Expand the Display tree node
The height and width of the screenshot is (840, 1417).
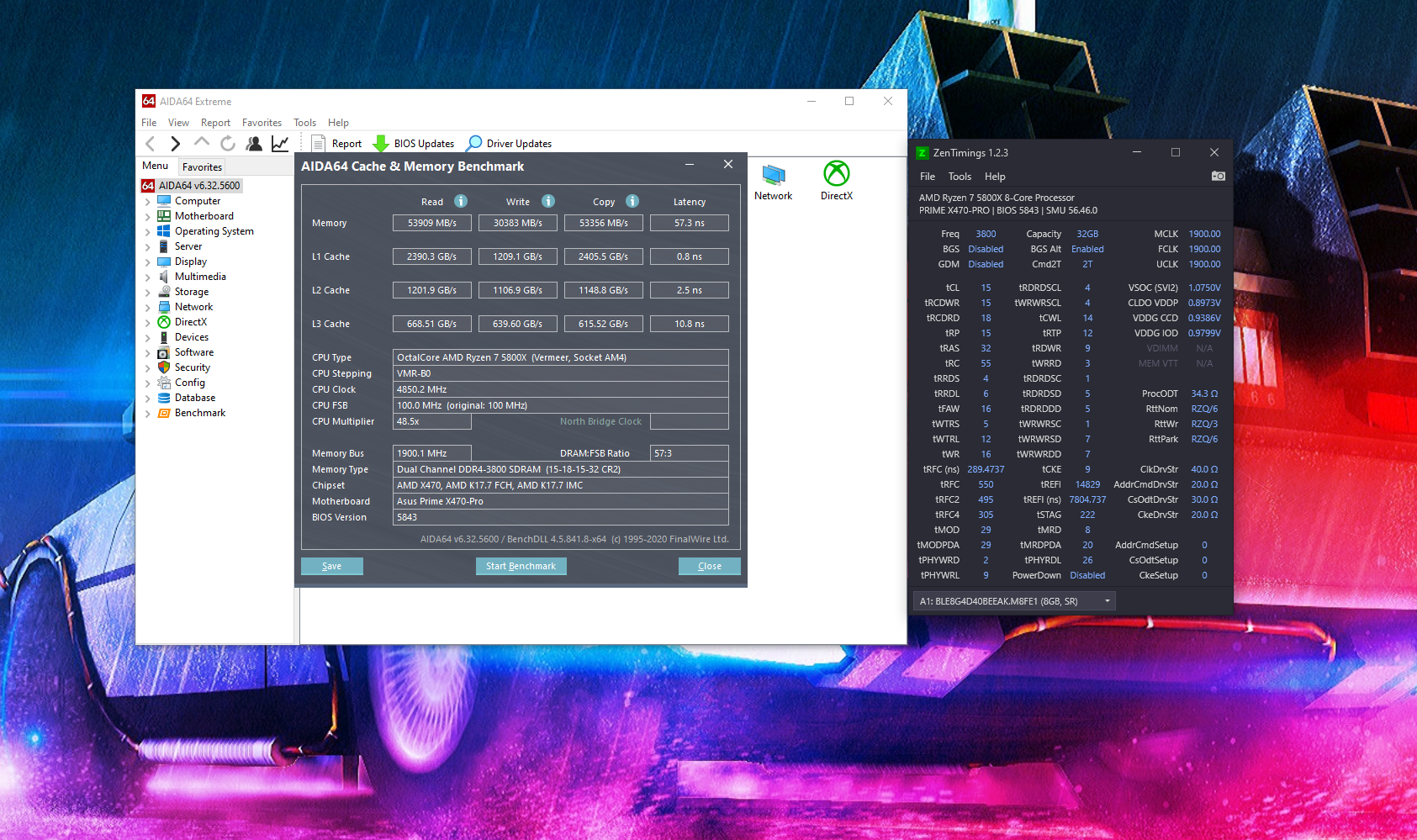(x=147, y=262)
